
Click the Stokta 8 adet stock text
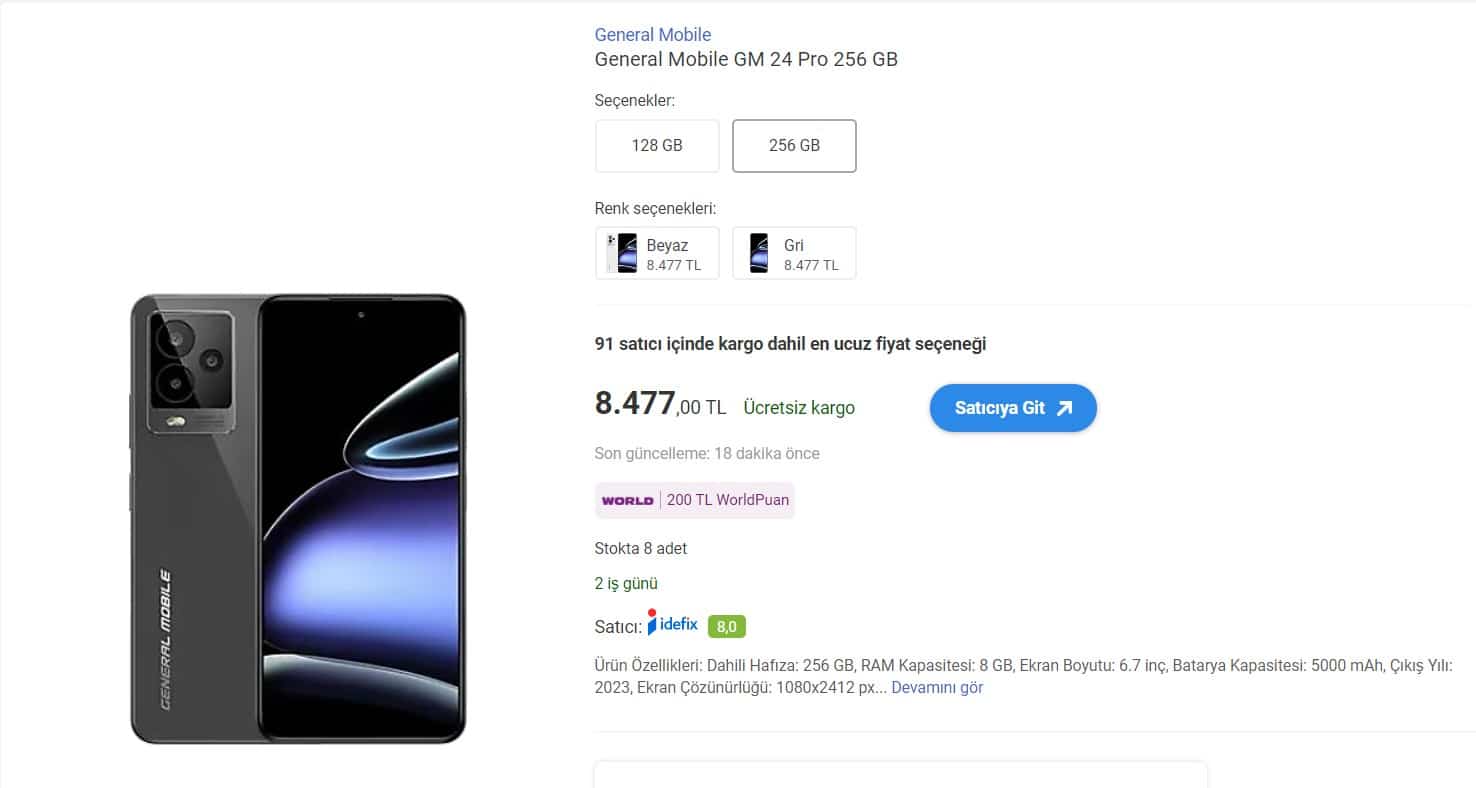point(641,549)
